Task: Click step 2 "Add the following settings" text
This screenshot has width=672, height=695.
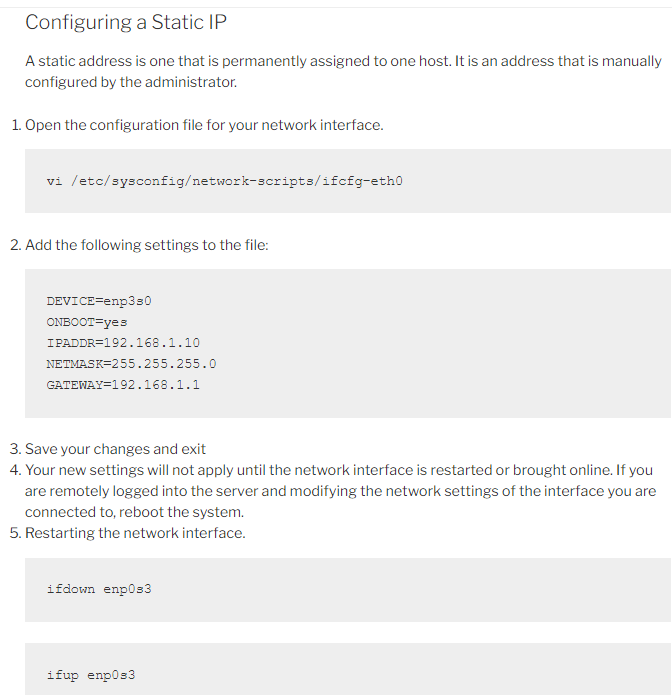Action: pyautogui.click(x=146, y=245)
